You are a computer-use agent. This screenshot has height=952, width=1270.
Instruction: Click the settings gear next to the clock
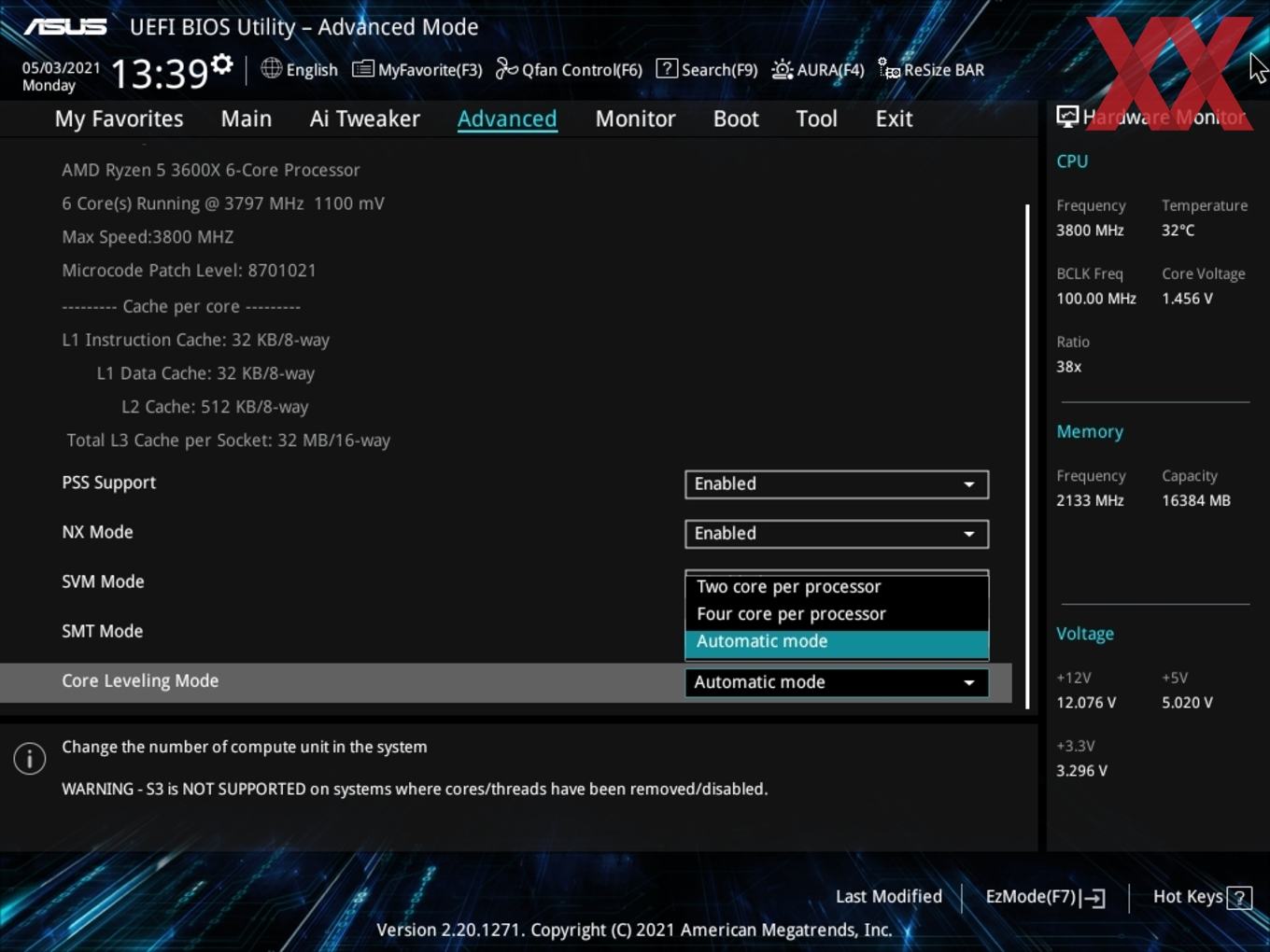(x=222, y=63)
